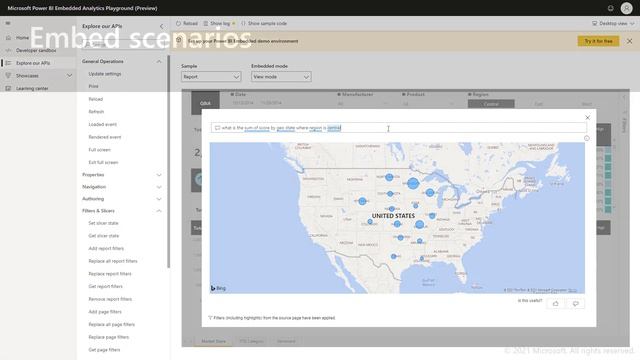This screenshot has height=360, width=640.
Task: Switch to the Market Share report tab
Action: [x=213, y=341]
